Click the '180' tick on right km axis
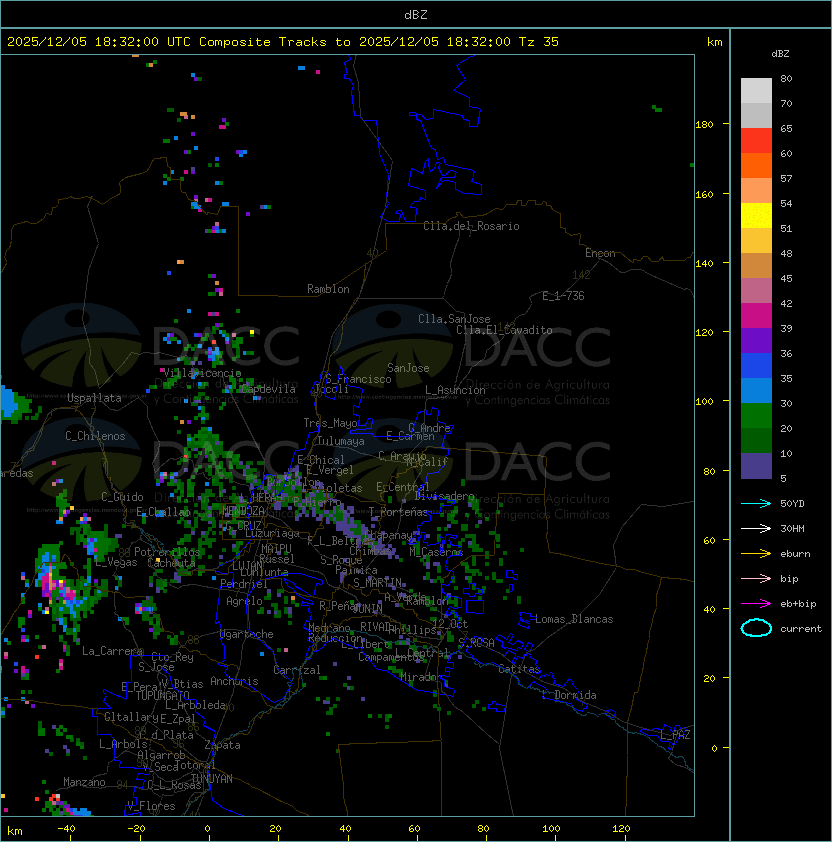This screenshot has height=842, width=832. tap(704, 125)
